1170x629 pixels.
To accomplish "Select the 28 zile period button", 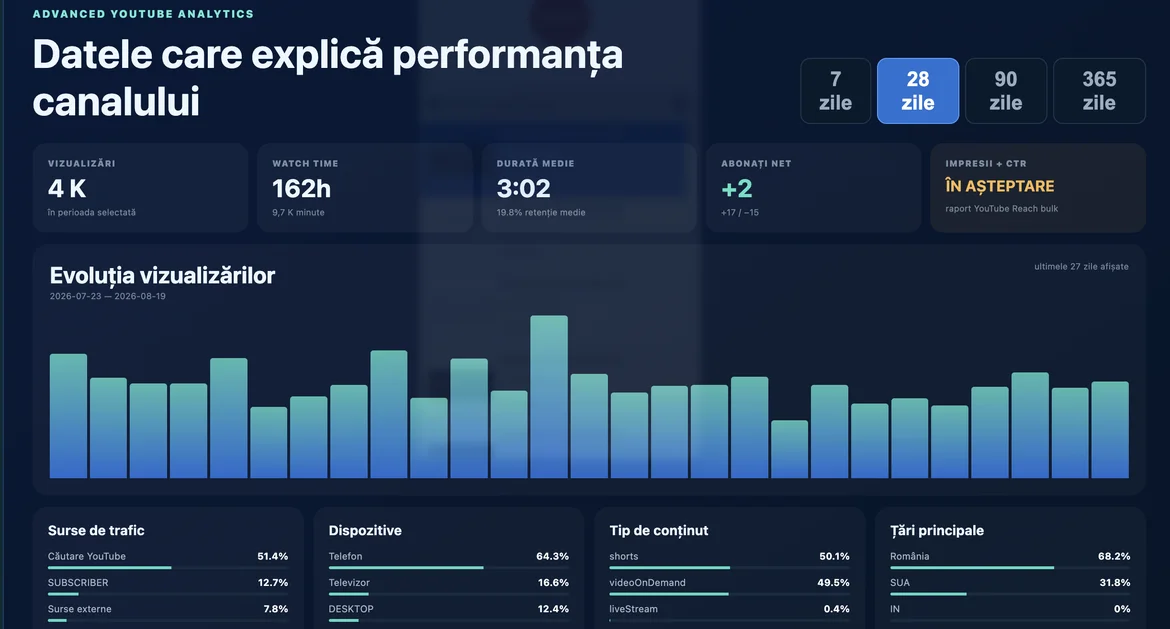I will pos(918,91).
